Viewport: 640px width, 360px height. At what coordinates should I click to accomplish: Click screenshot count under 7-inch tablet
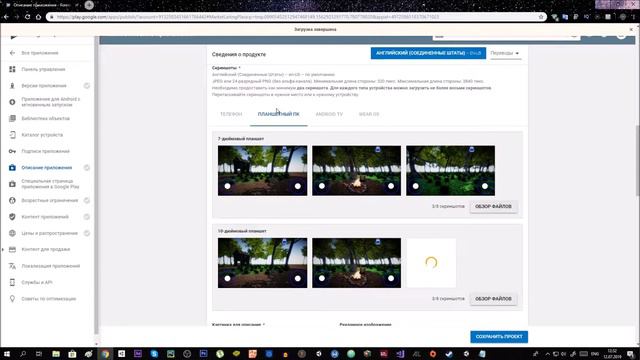point(448,207)
